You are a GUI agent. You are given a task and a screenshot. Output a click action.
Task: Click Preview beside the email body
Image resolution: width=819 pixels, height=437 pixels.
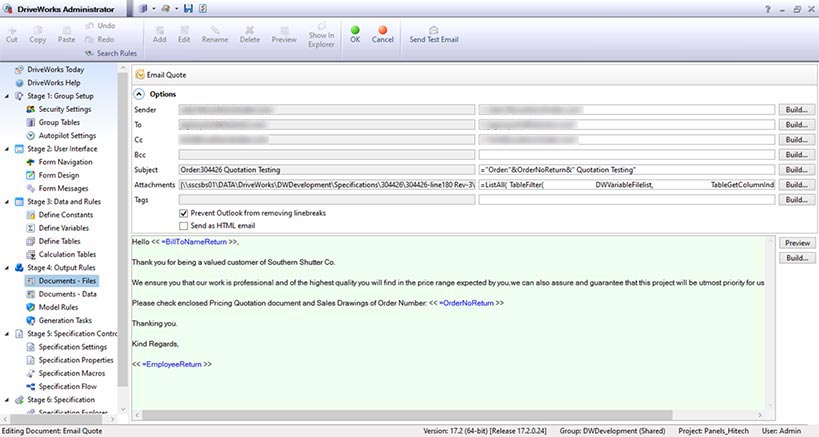(x=797, y=243)
